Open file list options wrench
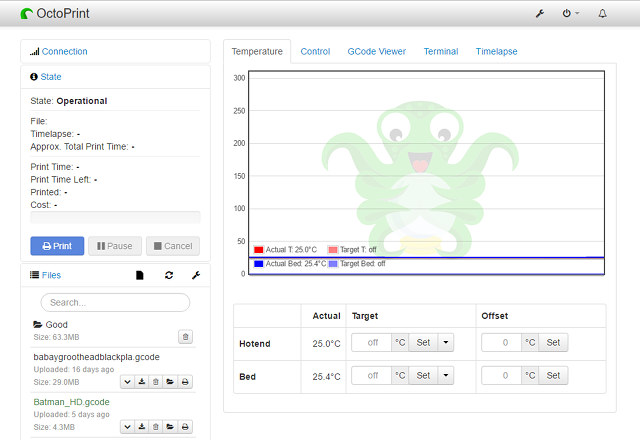 196,275
